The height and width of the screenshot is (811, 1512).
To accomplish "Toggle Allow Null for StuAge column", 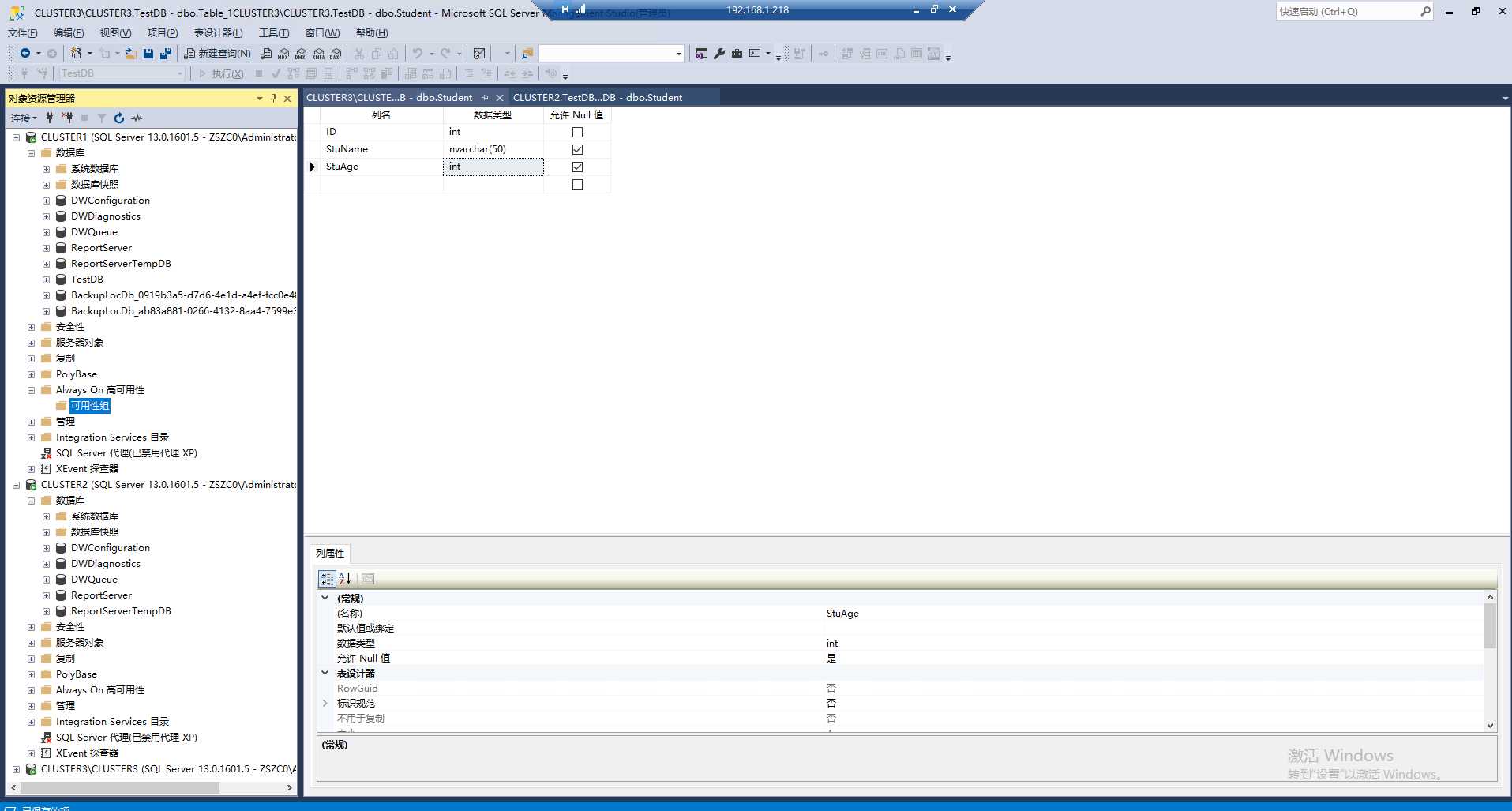I will [x=577, y=167].
